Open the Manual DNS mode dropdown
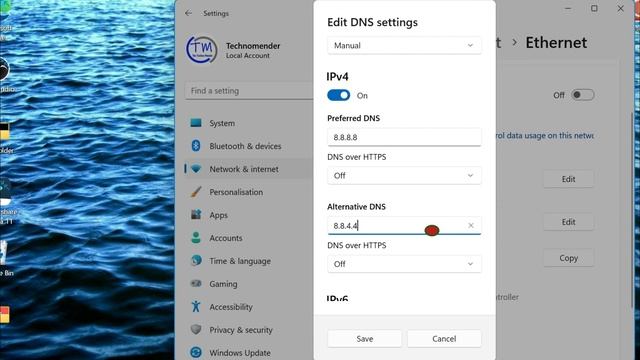640x360 pixels. pos(404,45)
